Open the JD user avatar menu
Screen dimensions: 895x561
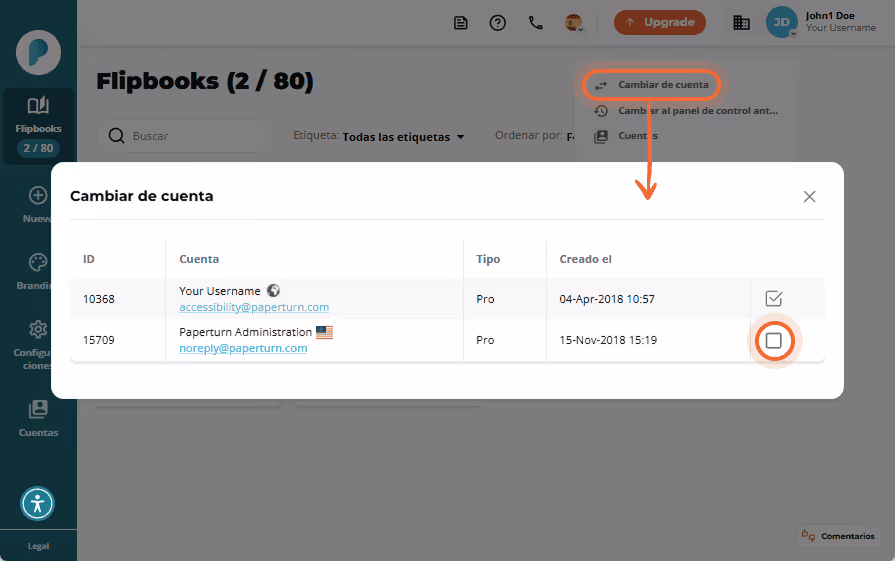pyautogui.click(x=781, y=22)
